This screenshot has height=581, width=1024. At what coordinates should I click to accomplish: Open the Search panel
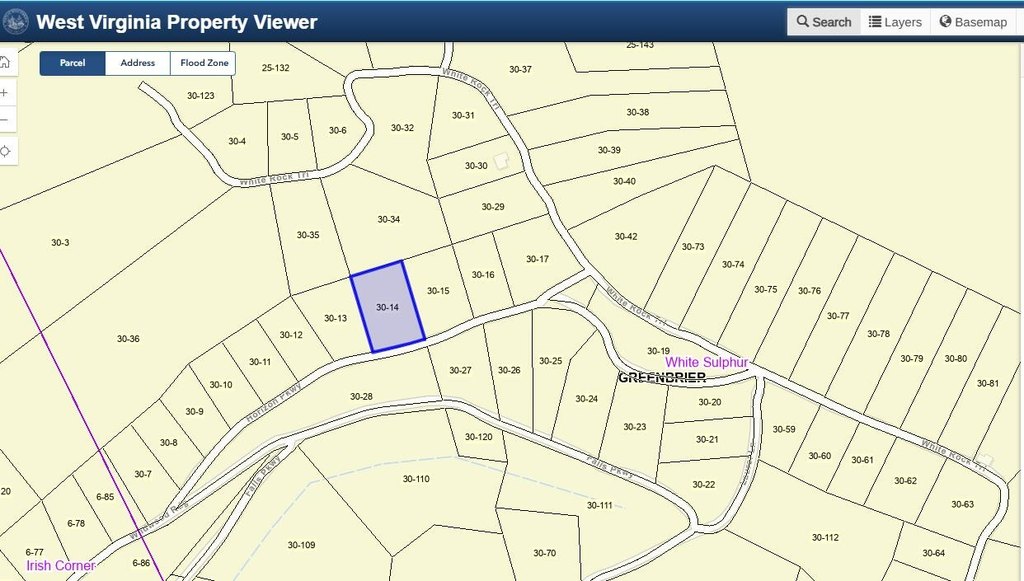tap(824, 22)
